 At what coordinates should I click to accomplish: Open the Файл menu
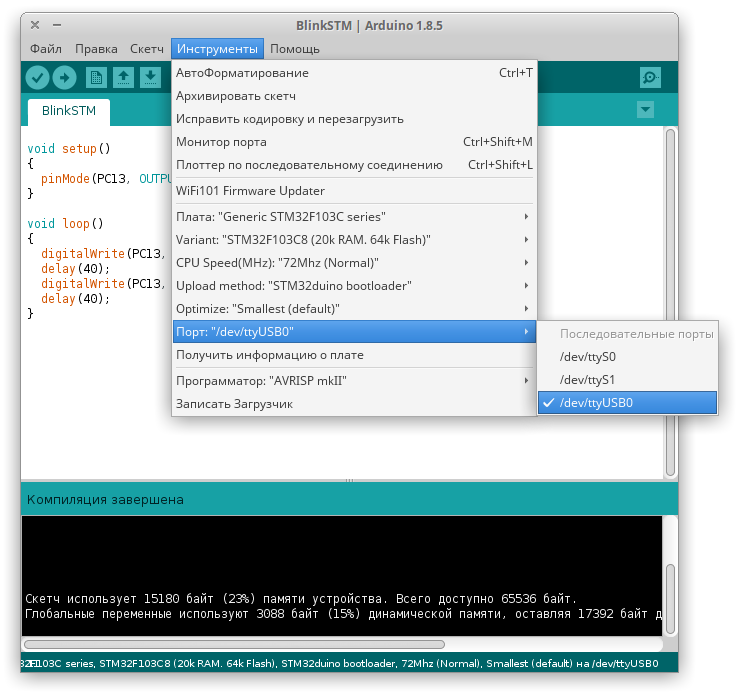pyautogui.click(x=46, y=49)
